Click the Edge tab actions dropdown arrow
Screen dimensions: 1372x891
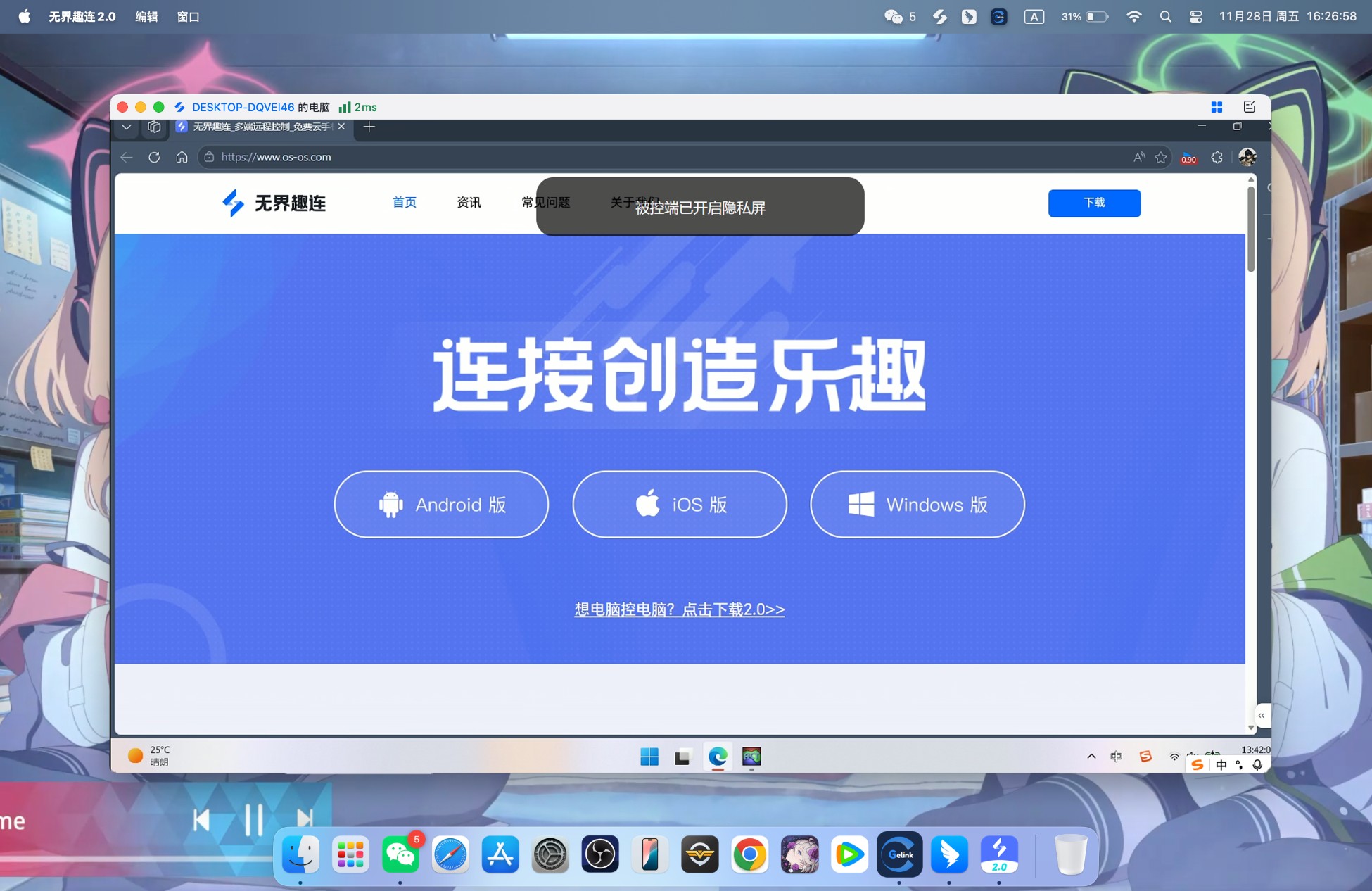tap(127, 127)
